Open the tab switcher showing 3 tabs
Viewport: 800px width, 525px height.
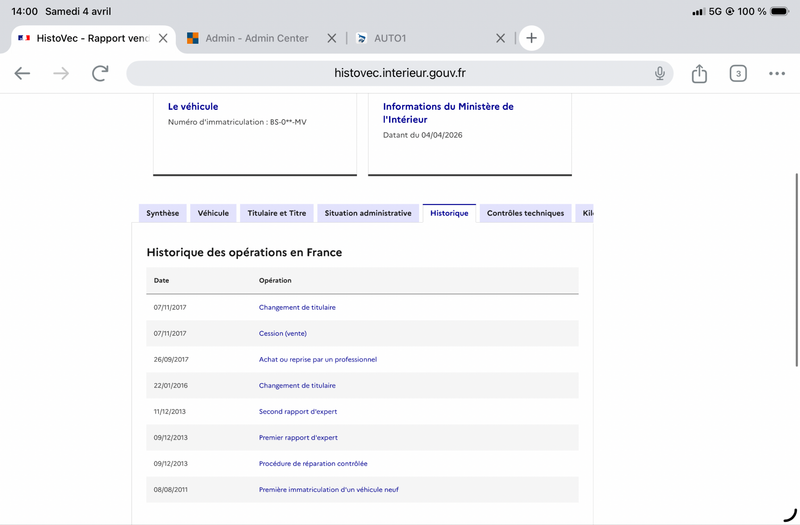pos(738,73)
